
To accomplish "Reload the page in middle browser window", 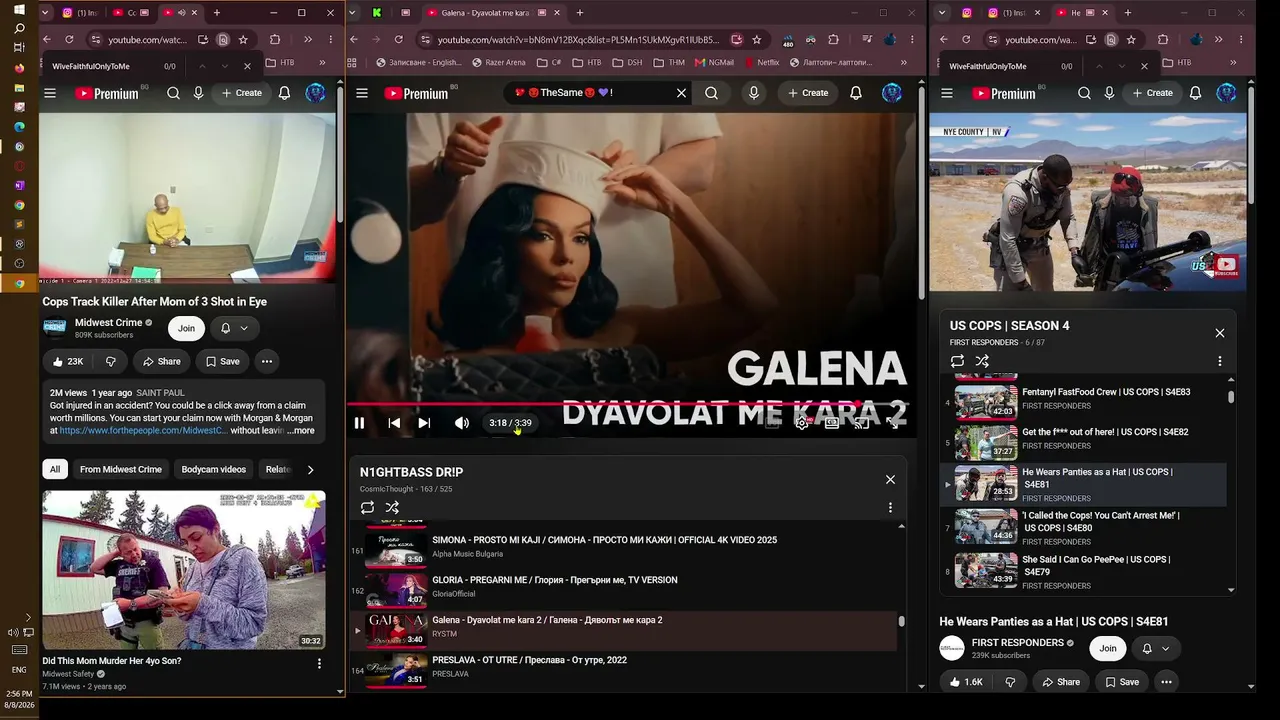I will click(398, 40).
